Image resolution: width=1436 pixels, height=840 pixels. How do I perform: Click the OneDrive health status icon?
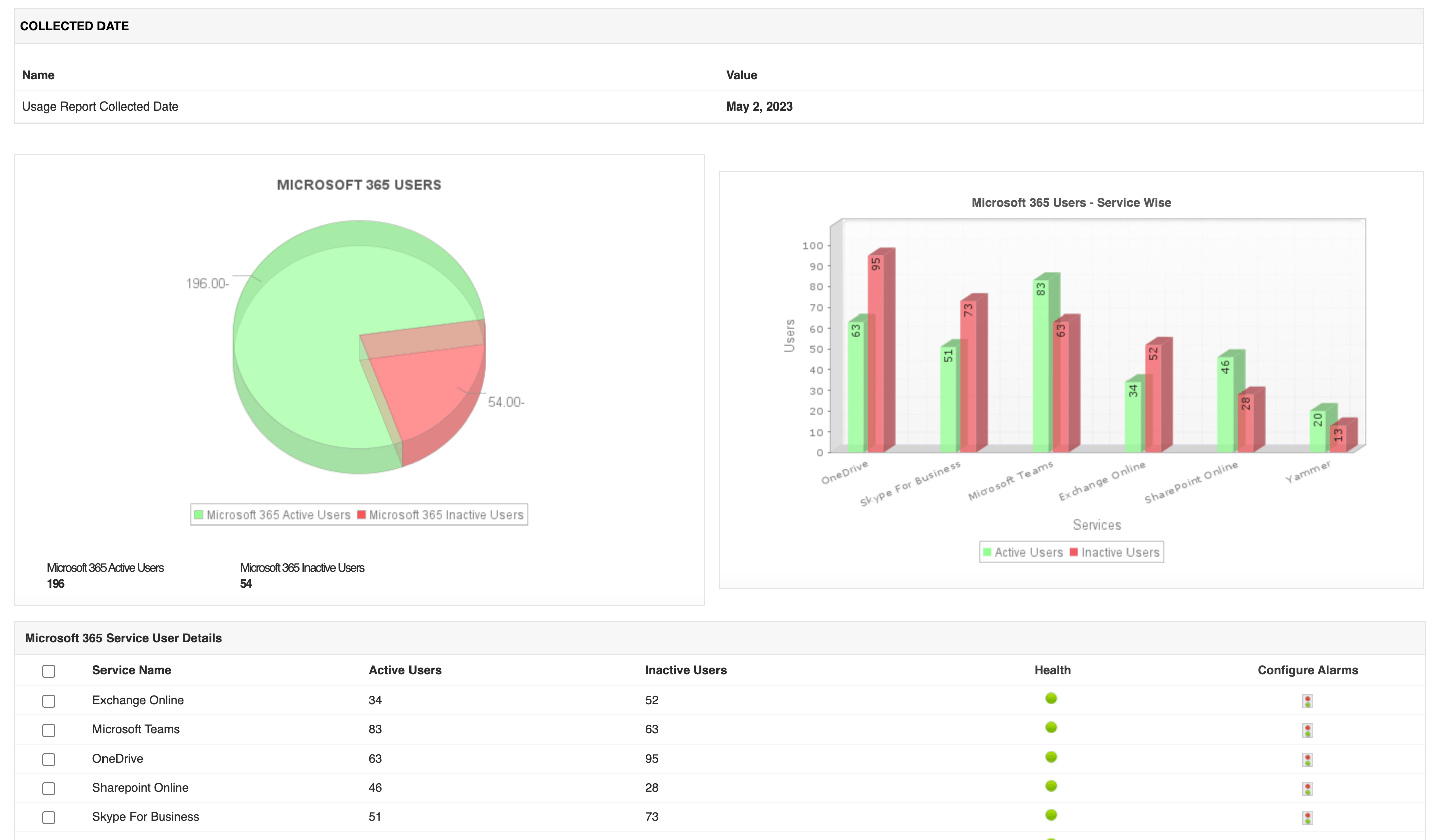pos(1051,756)
